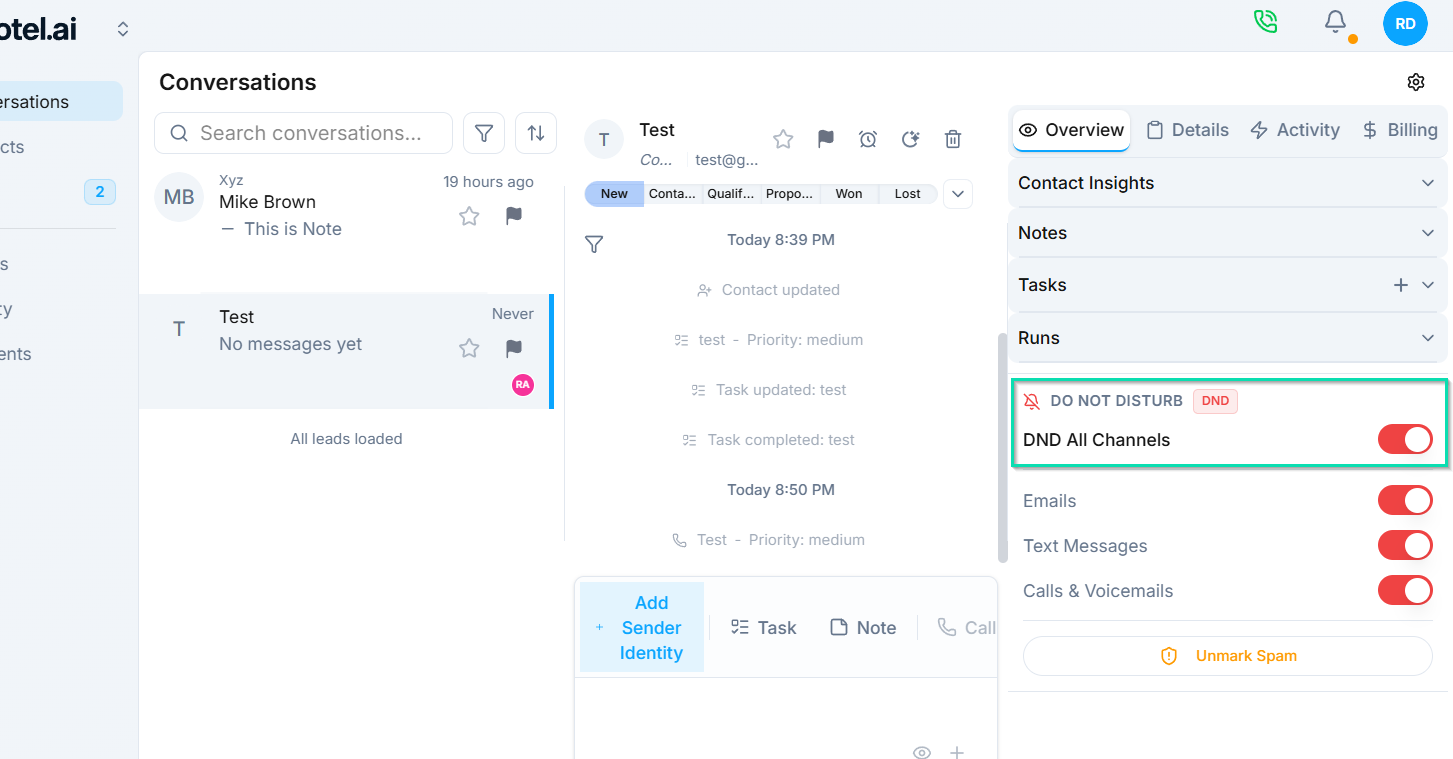Image resolution: width=1453 pixels, height=759 pixels.
Task: Switch to the Details tab
Action: (x=1187, y=130)
